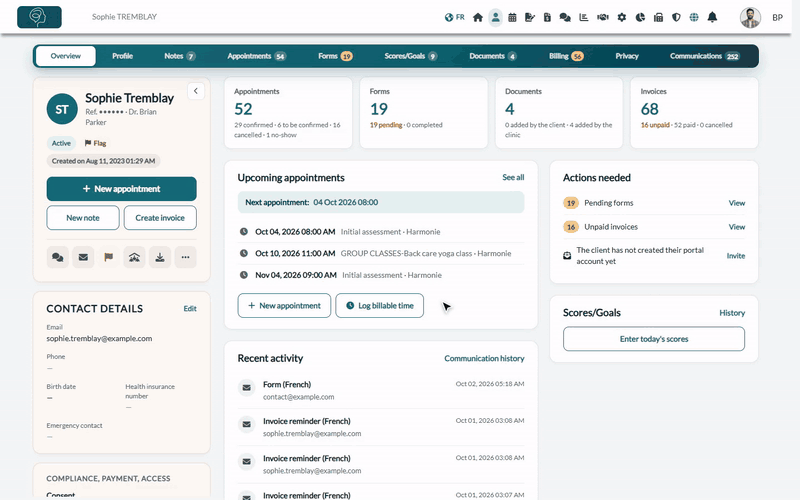Open the Nov 04, 2026 09:00 AM appointment
Viewport: 800px width, 500px height.
381,275
